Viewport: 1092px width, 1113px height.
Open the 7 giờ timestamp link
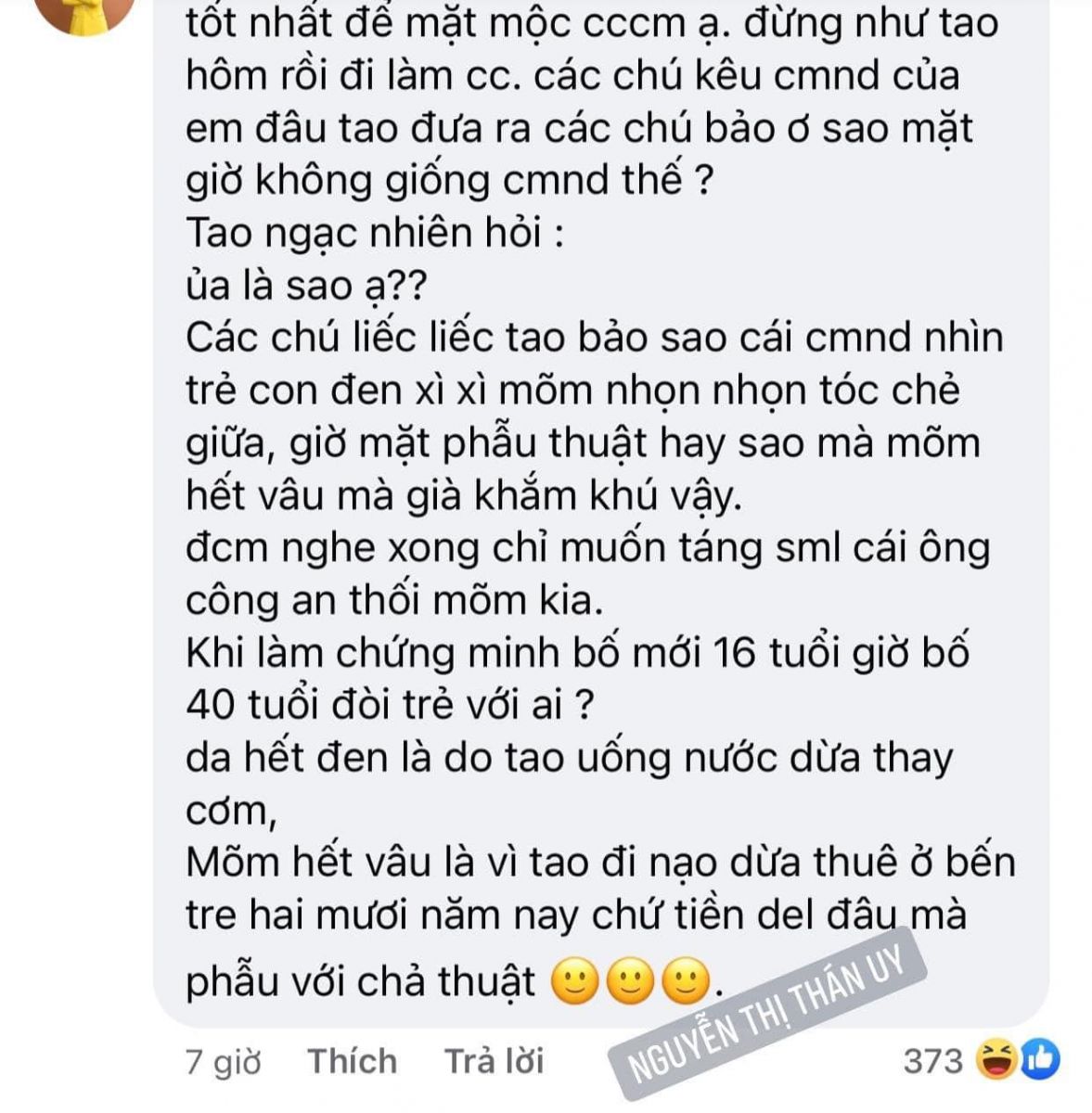coord(223,1061)
